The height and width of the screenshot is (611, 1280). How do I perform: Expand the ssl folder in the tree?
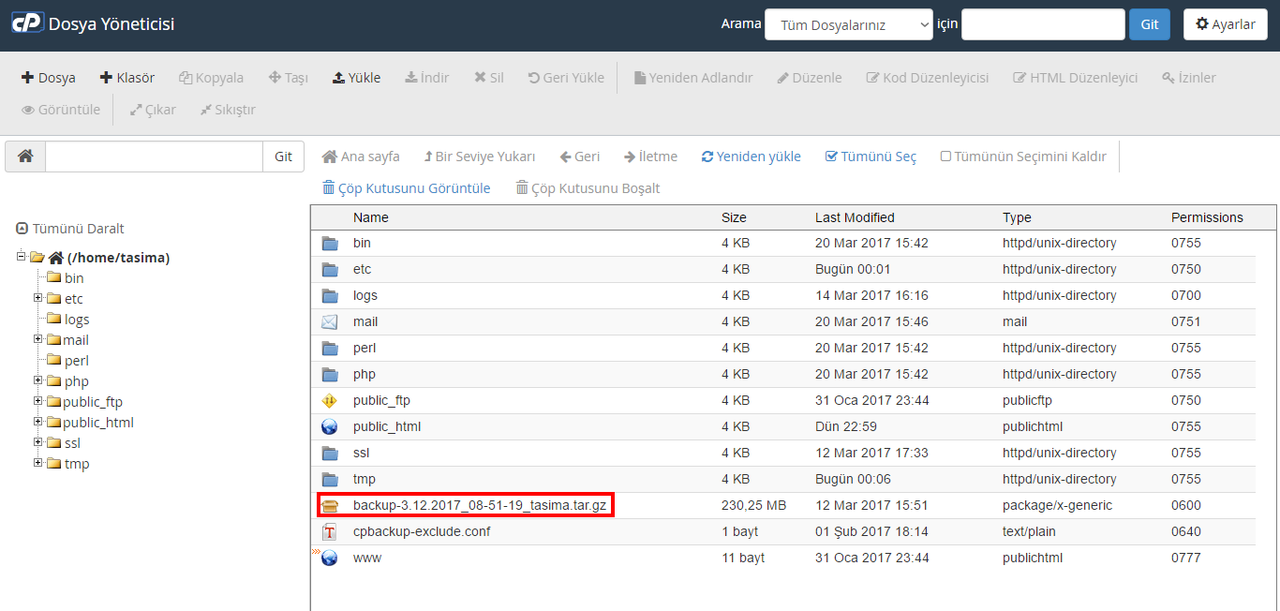point(38,442)
